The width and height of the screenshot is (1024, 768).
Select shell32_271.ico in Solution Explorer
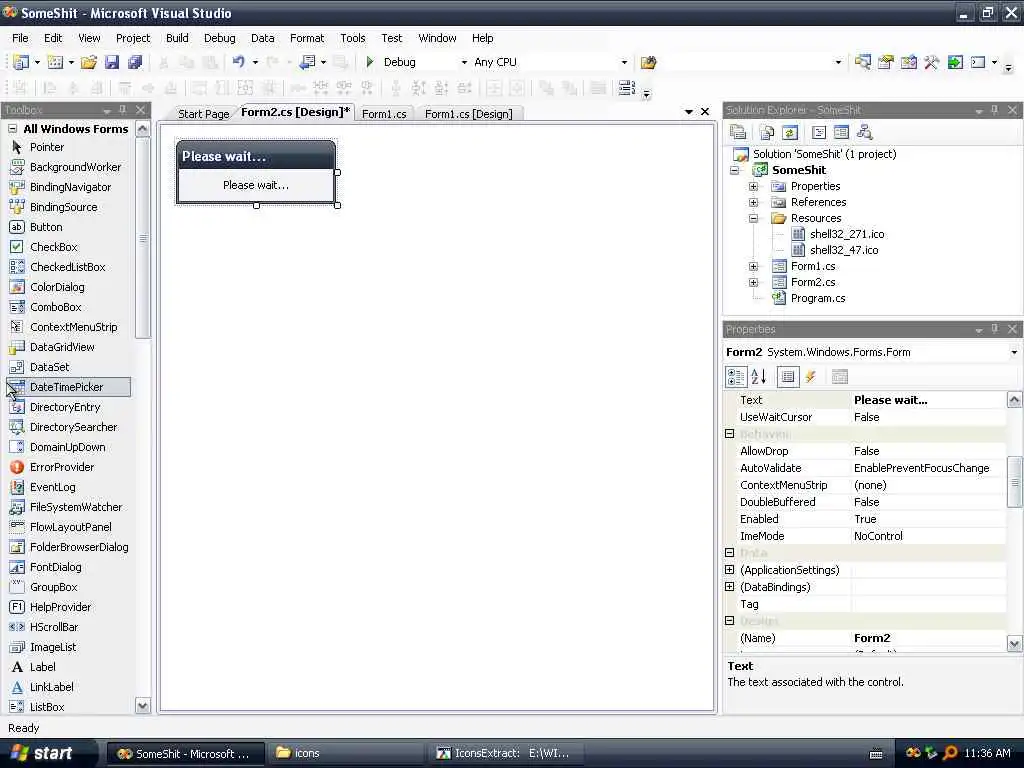click(x=847, y=234)
